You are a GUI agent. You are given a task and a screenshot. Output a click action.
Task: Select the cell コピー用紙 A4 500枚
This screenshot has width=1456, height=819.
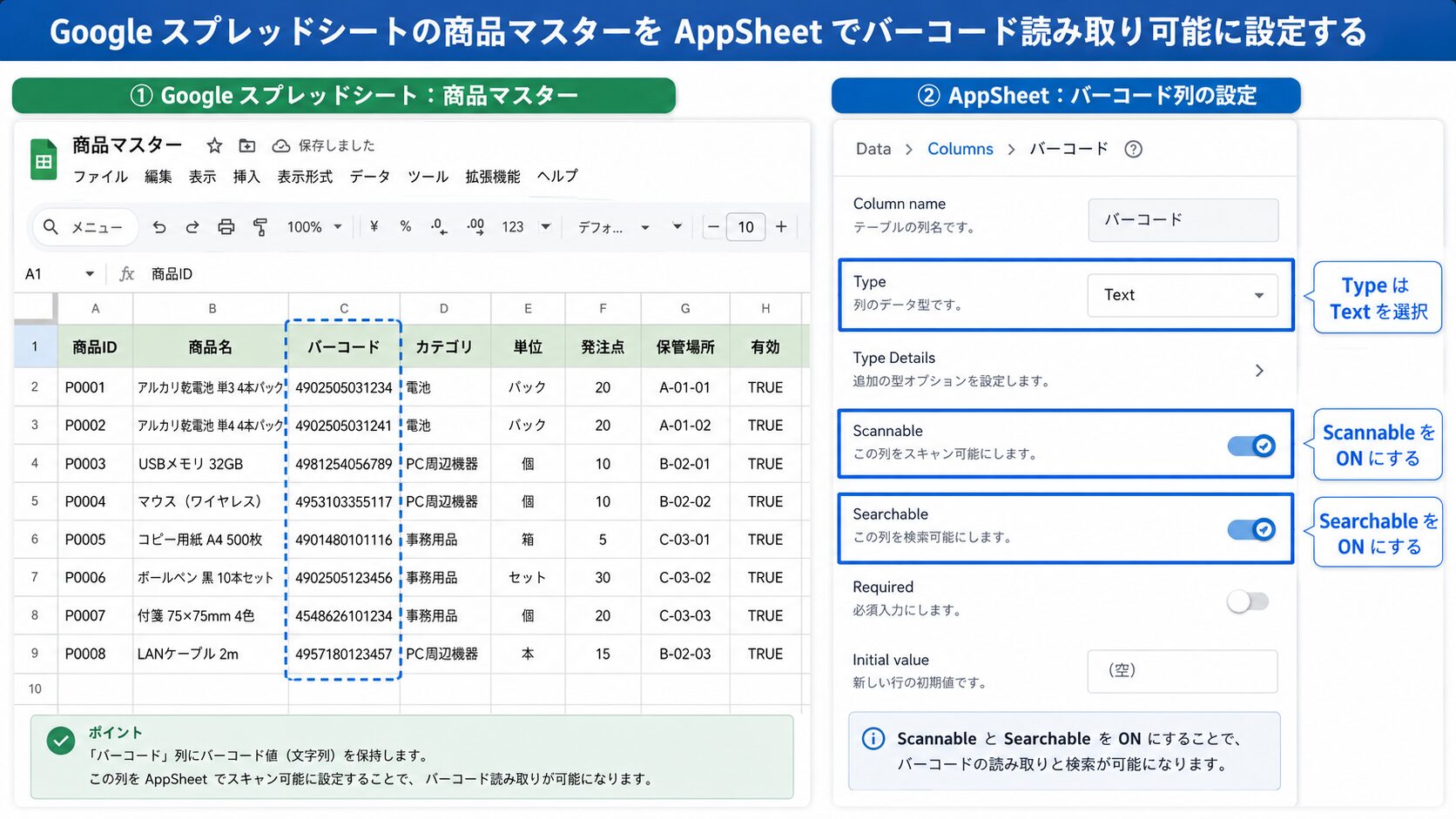coord(211,540)
